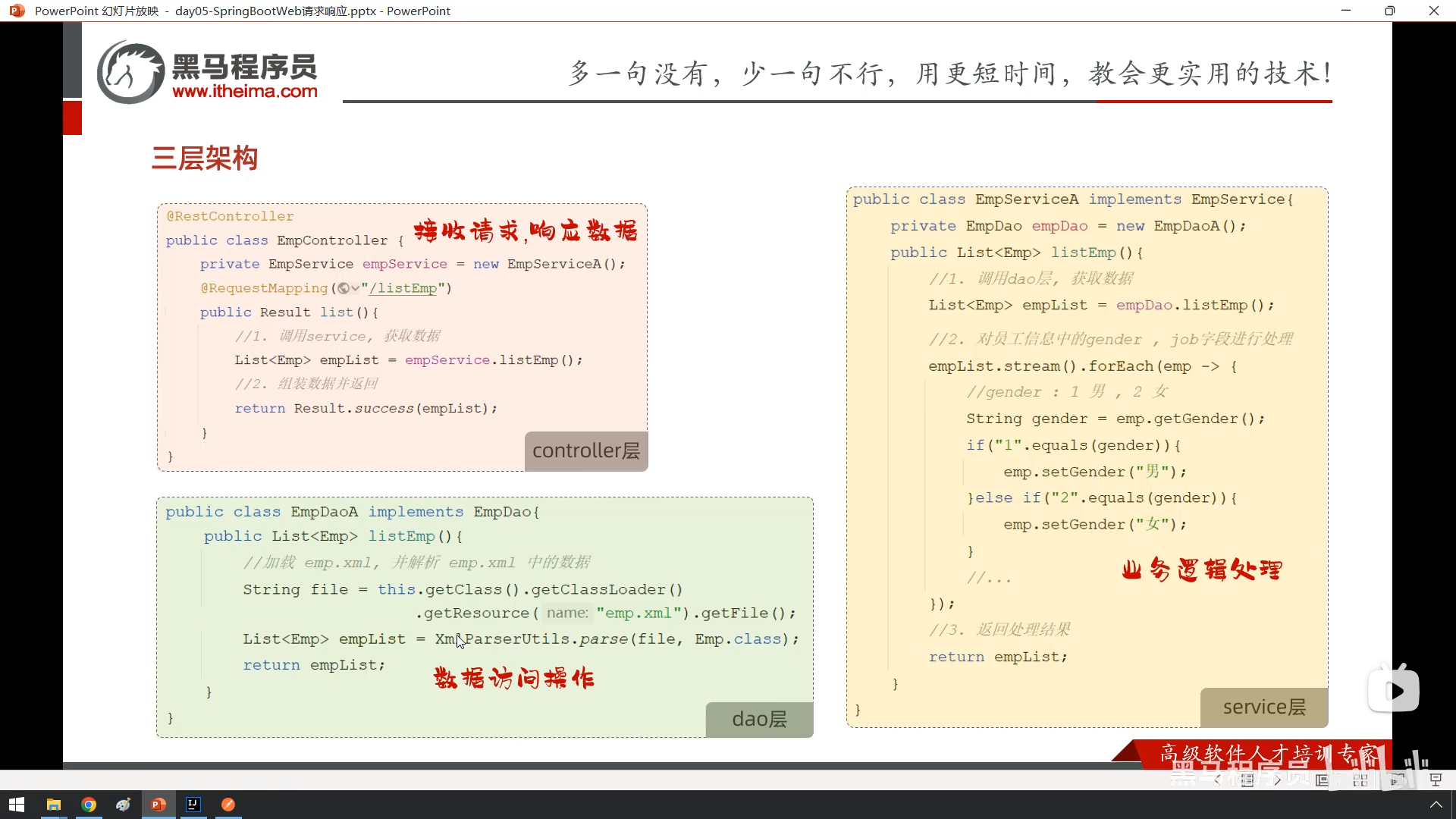The width and height of the screenshot is (1456, 819).
Task: Start Slide Show from status bar icon
Action: coord(1436,780)
